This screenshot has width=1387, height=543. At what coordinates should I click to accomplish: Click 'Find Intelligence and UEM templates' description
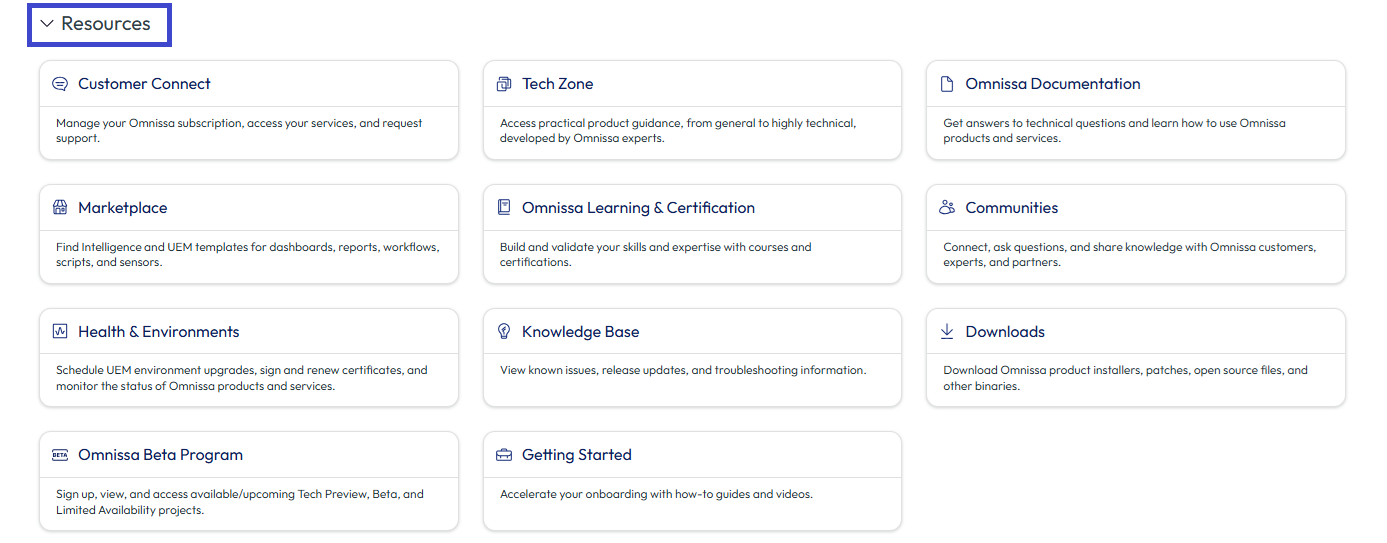coord(248,255)
